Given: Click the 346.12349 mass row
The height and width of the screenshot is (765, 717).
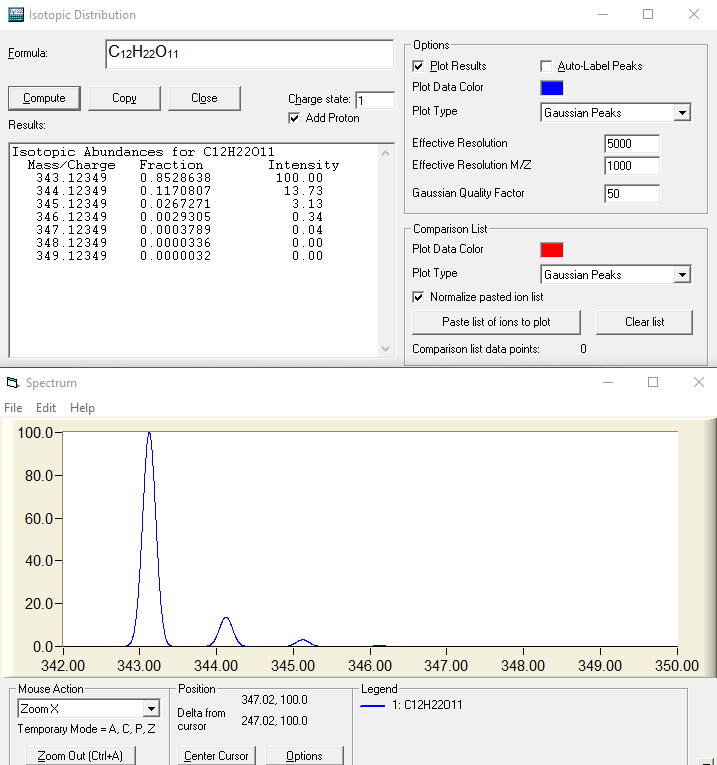Looking at the screenshot, I should [x=179, y=217].
